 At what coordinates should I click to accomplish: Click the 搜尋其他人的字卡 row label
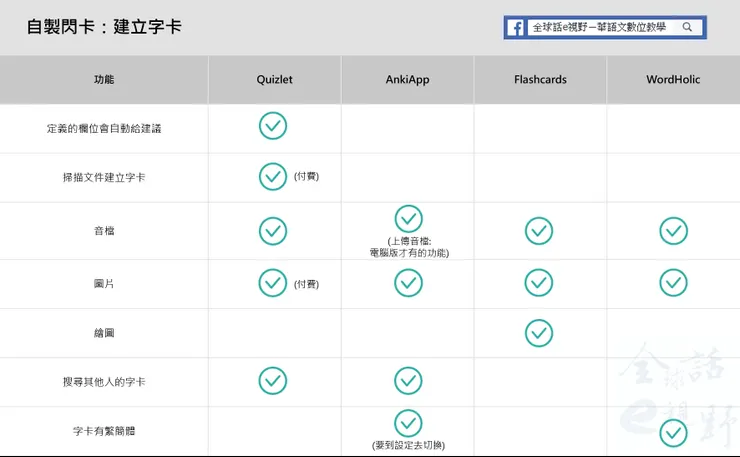pos(104,382)
